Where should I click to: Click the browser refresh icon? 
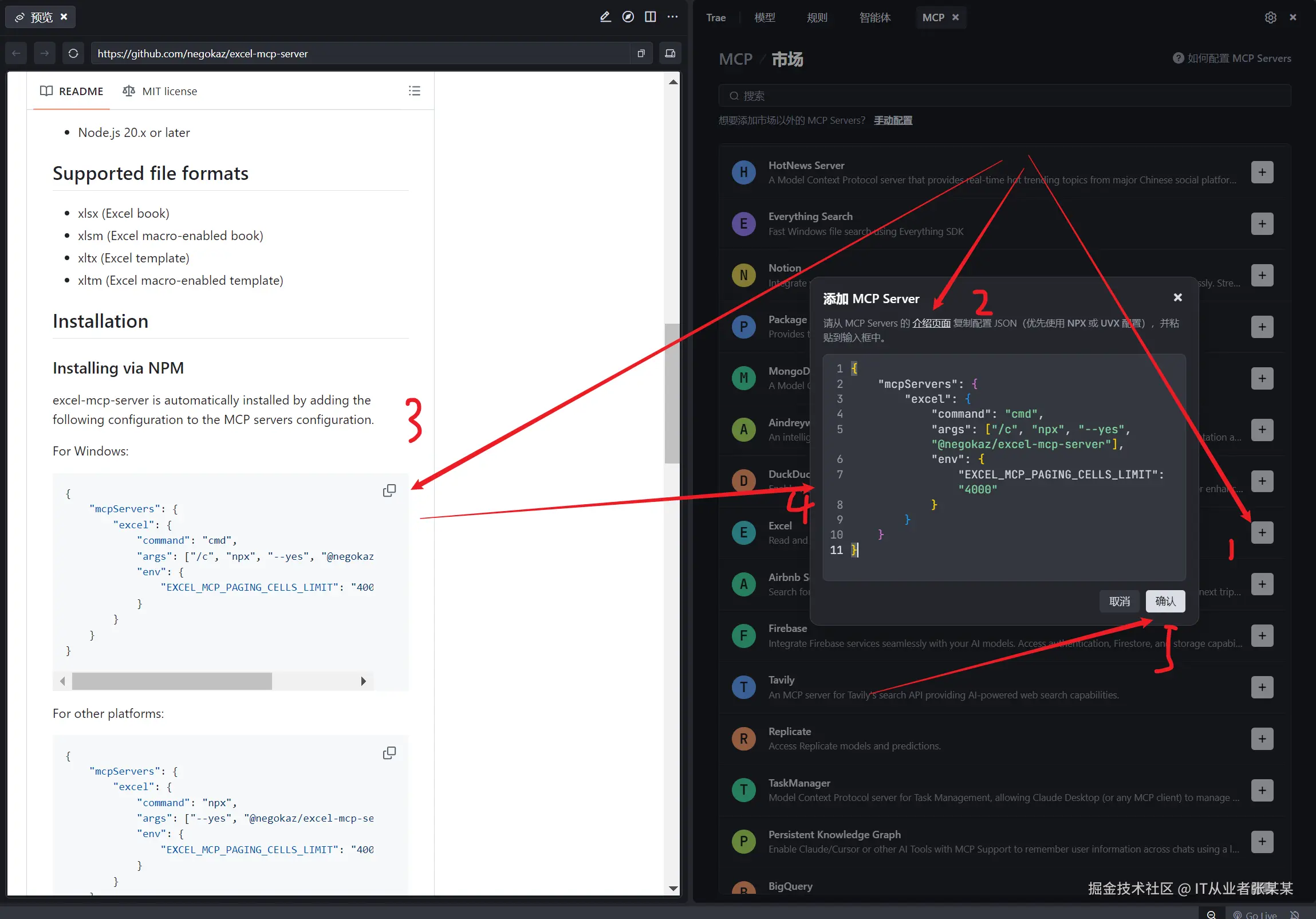pyautogui.click(x=73, y=53)
